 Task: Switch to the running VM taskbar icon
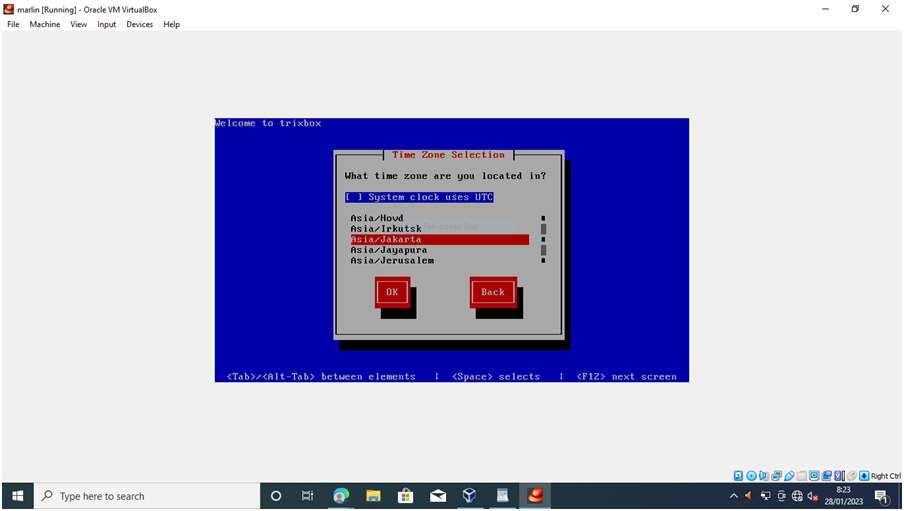[535, 496]
